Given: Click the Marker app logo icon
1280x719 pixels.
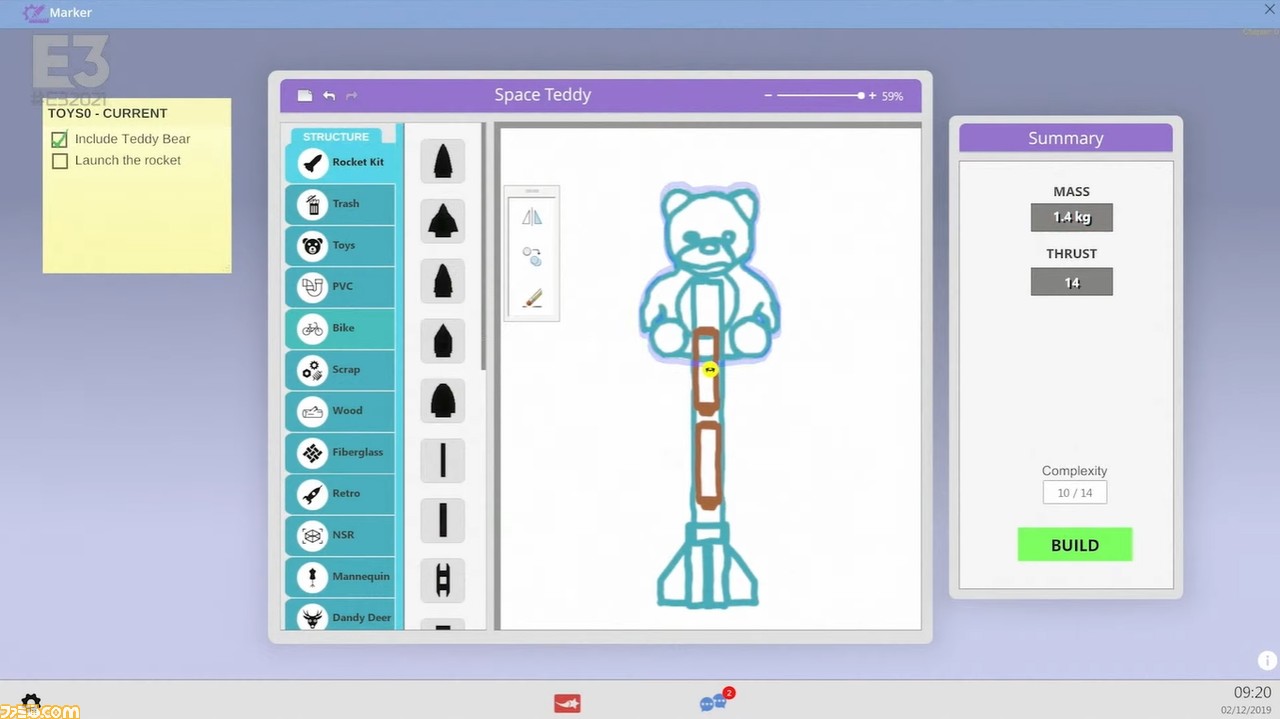Looking at the screenshot, I should coord(34,13).
